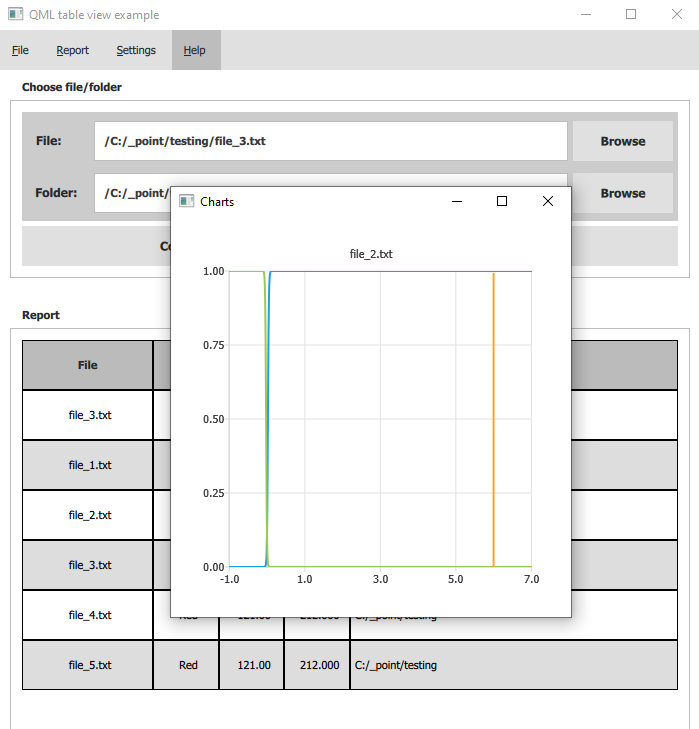
Task: Click the Charts window title icon
Action: pos(186,201)
